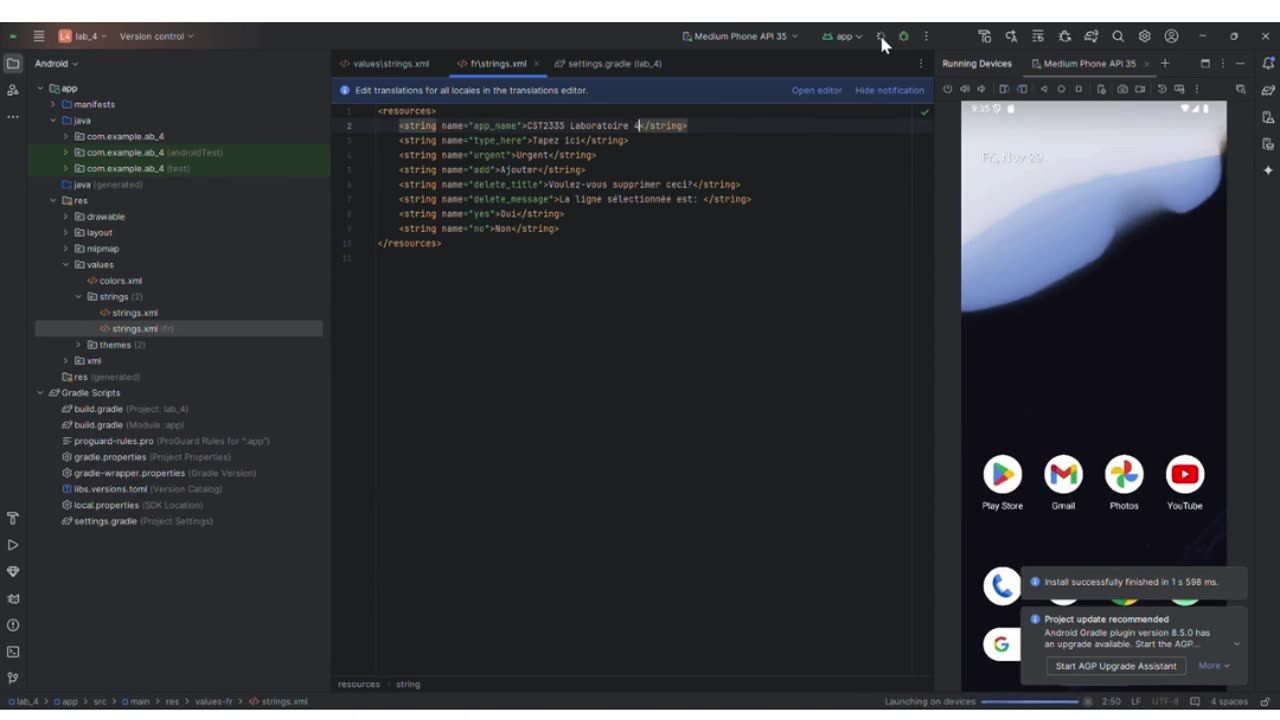
Task: Open Gemini sparkle tool window
Action: point(1268,171)
